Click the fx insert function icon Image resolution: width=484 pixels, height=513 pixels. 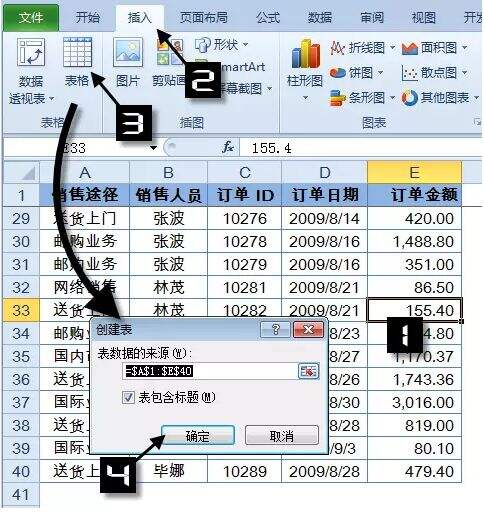click(228, 147)
